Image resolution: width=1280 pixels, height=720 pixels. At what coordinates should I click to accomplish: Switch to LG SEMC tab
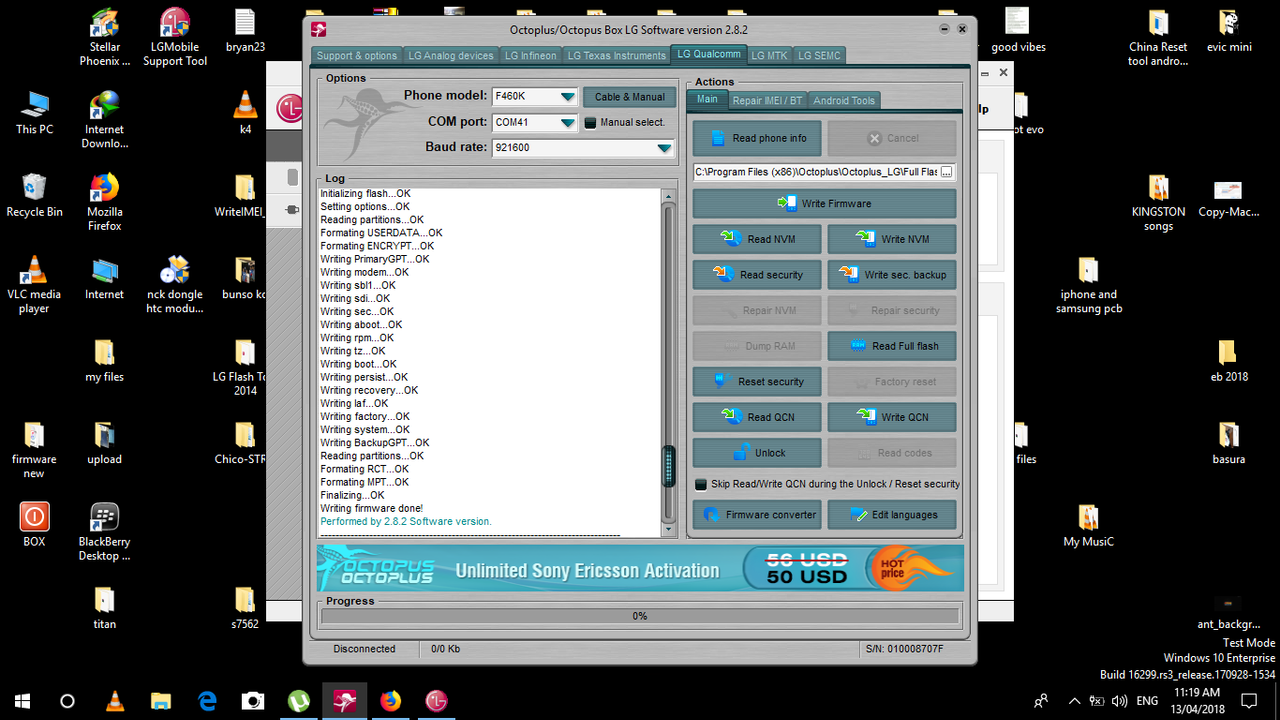coord(819,56)
